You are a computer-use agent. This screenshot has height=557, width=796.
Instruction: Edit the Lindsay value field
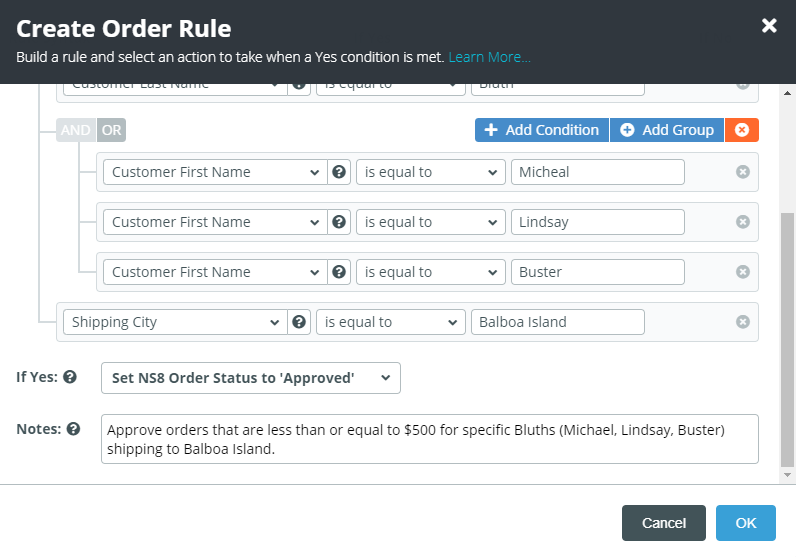[x=598, y=222]
